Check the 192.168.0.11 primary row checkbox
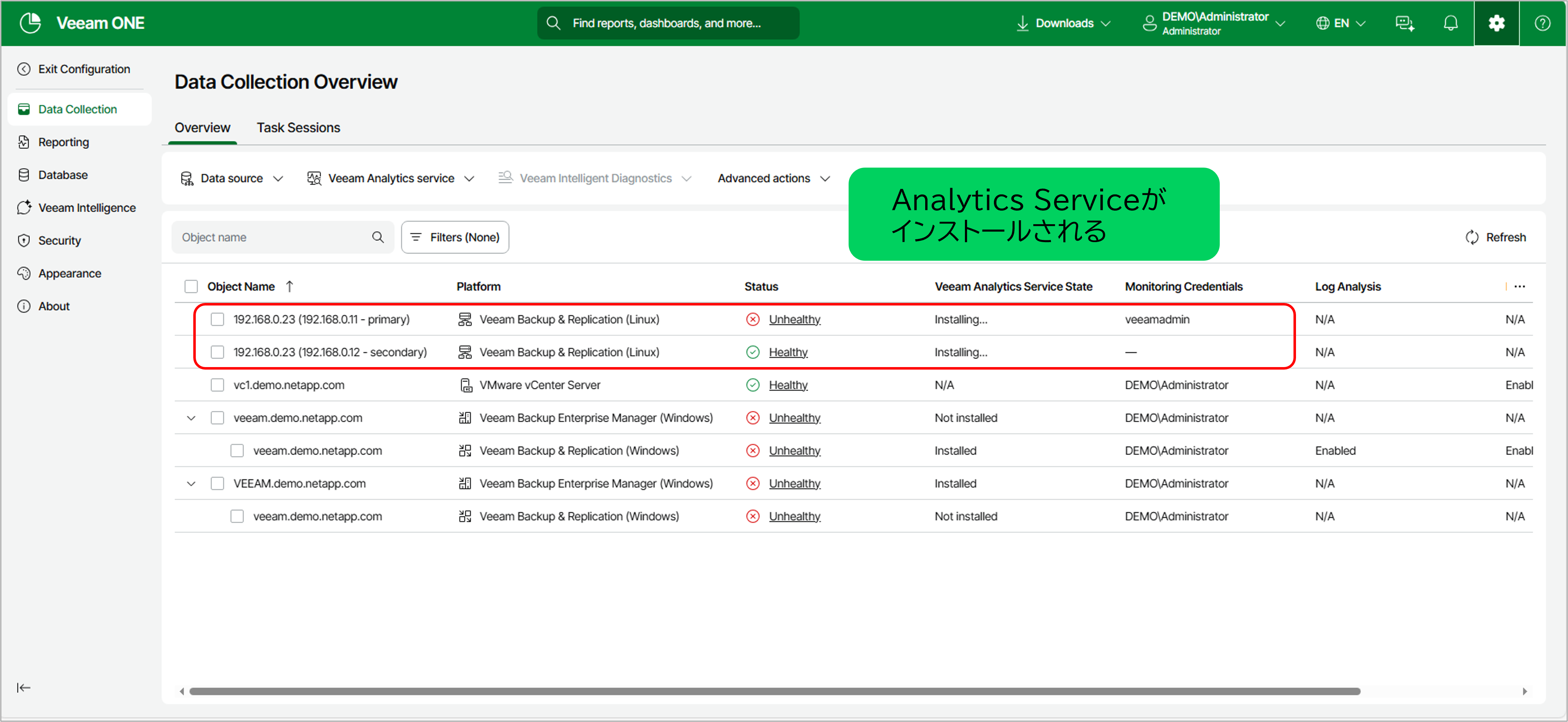 coord(217,319)
